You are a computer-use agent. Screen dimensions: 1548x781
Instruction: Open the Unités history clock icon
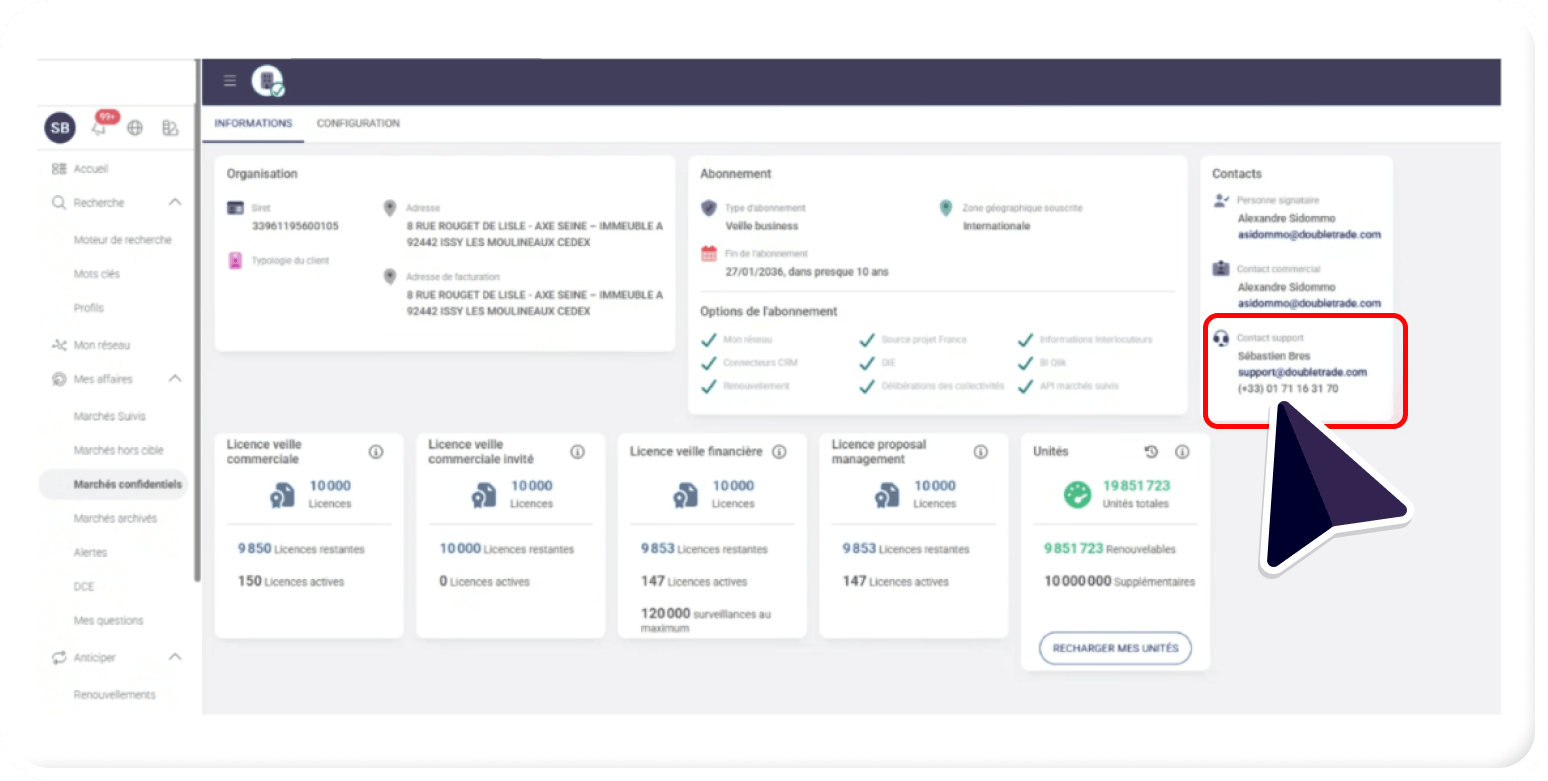tap(1151, 452)
